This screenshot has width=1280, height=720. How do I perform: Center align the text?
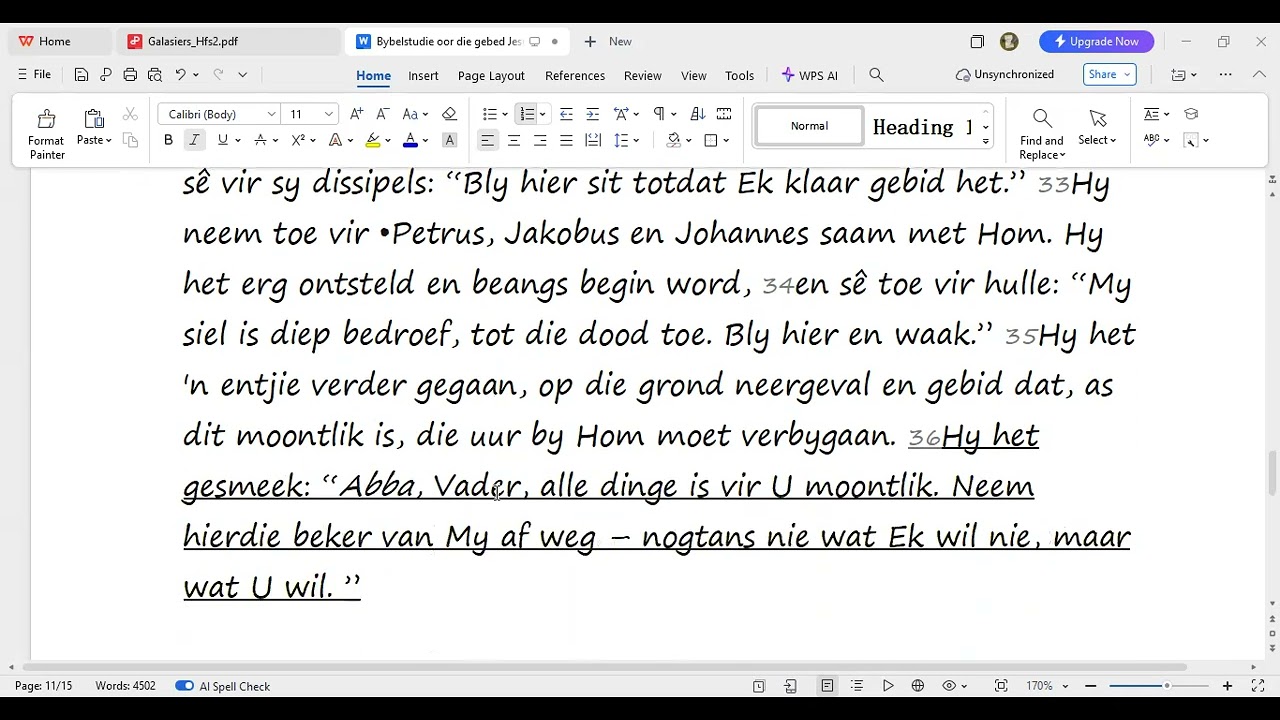514,141
